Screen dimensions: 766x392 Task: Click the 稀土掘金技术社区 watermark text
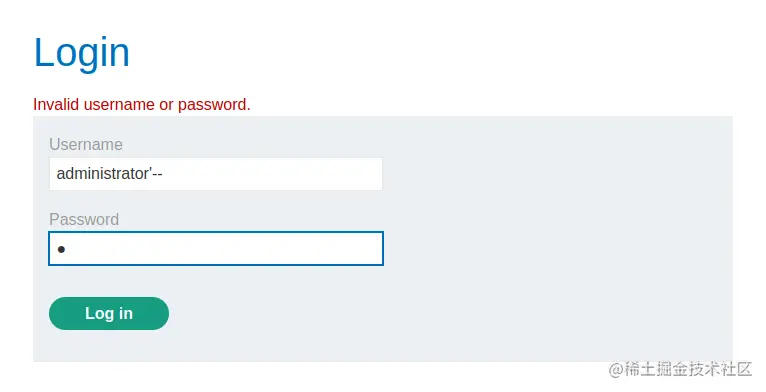coord(688,369)
